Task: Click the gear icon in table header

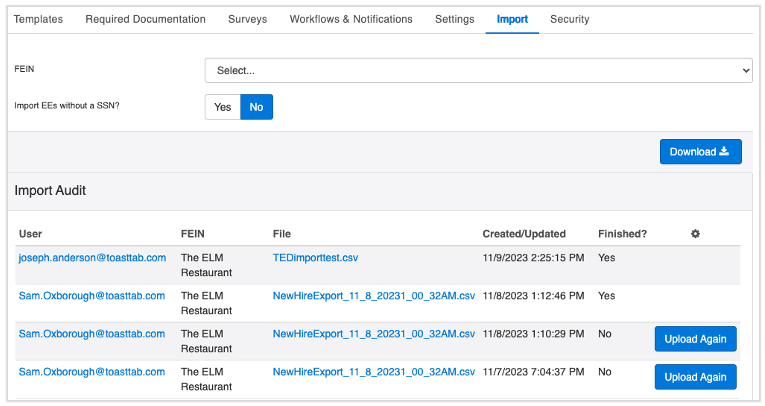Action: (695, 234)
